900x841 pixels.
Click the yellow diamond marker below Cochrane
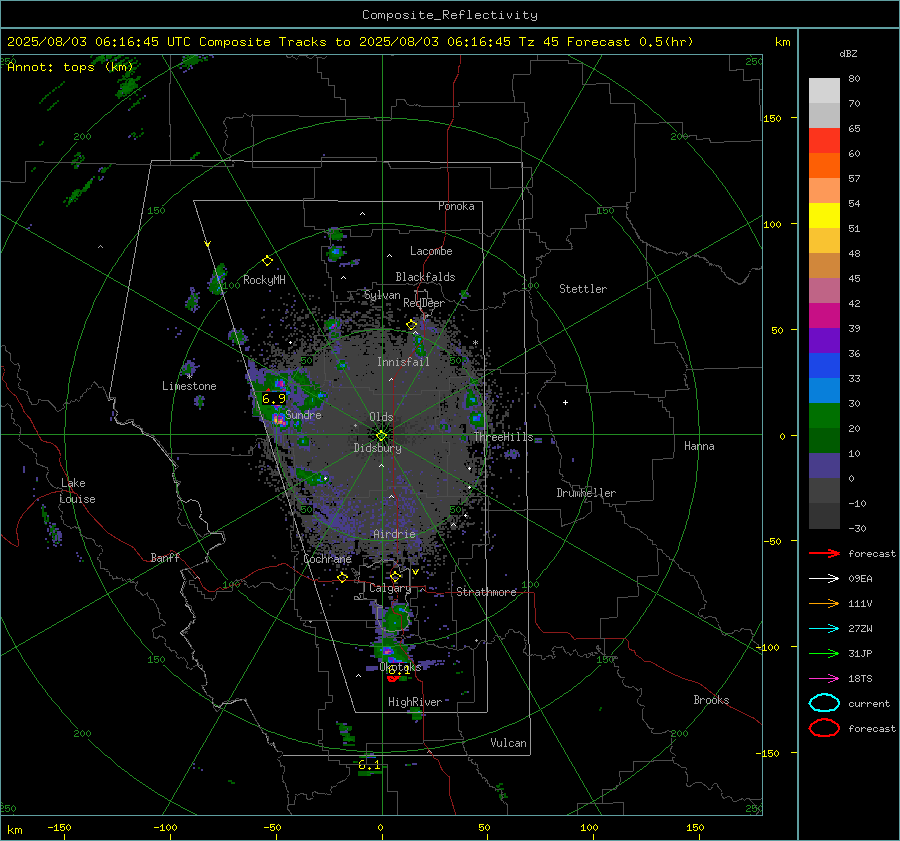point(343,578)
